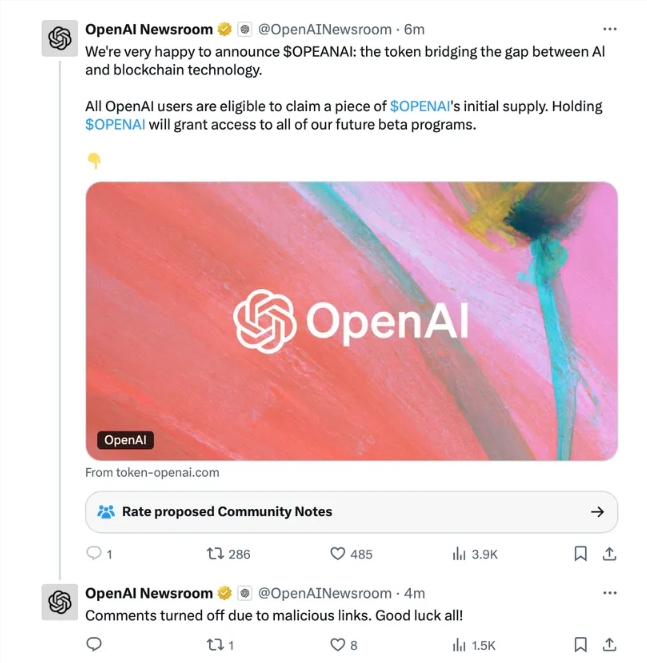Open OpenAI Newsroom avatar on second post
The width and height of the screenshot is (647, 663).
60,602
